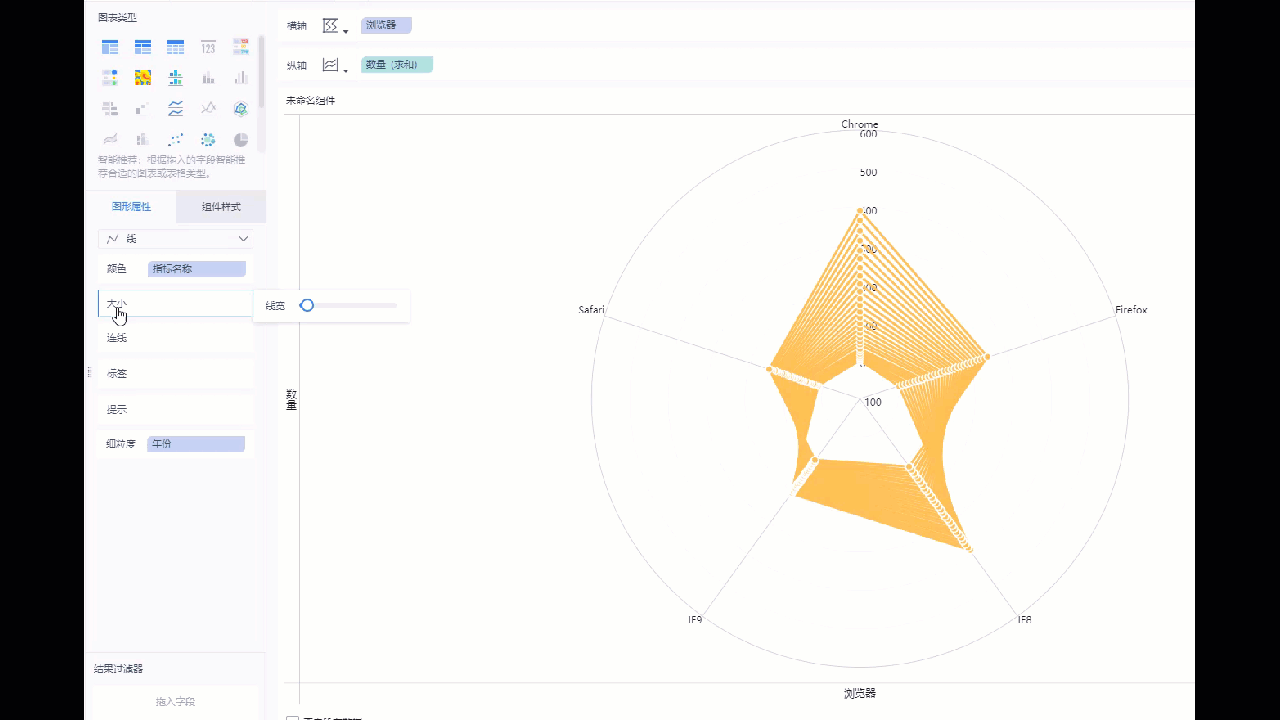Open the 指标名称 pill in the 颜色 row
Viewport: 1280px width, 720px height.
[197, 269]
